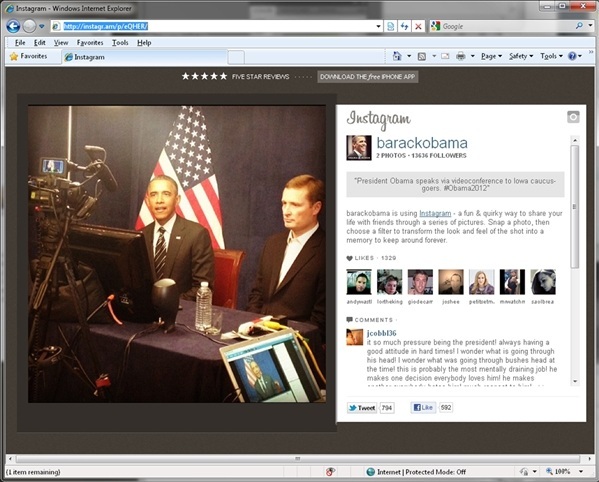Click the panel scrollbar down arrow
The image size is (599, 482).
click(x=575, y=381)
